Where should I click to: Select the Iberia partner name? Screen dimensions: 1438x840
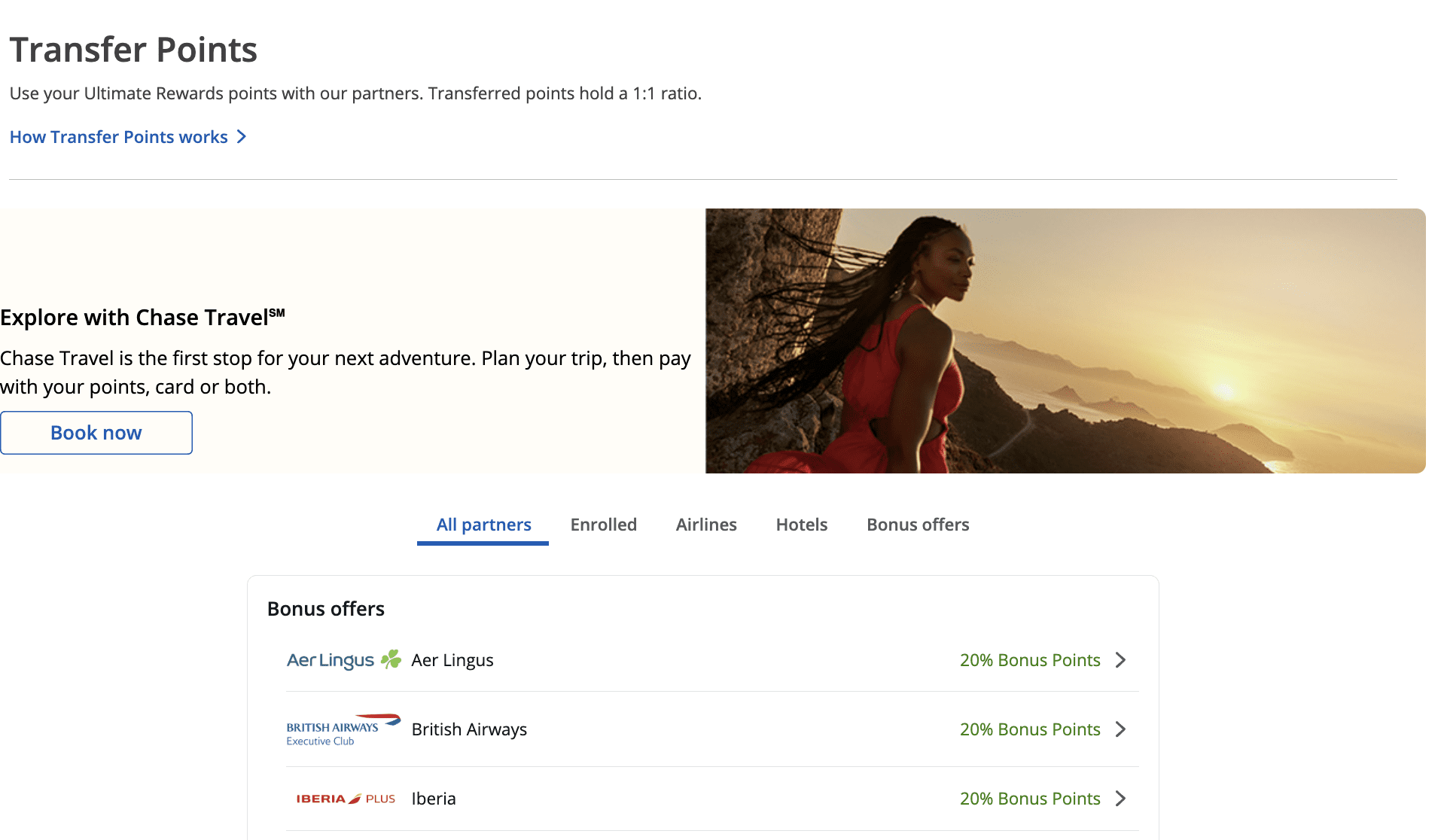(434, 799)
